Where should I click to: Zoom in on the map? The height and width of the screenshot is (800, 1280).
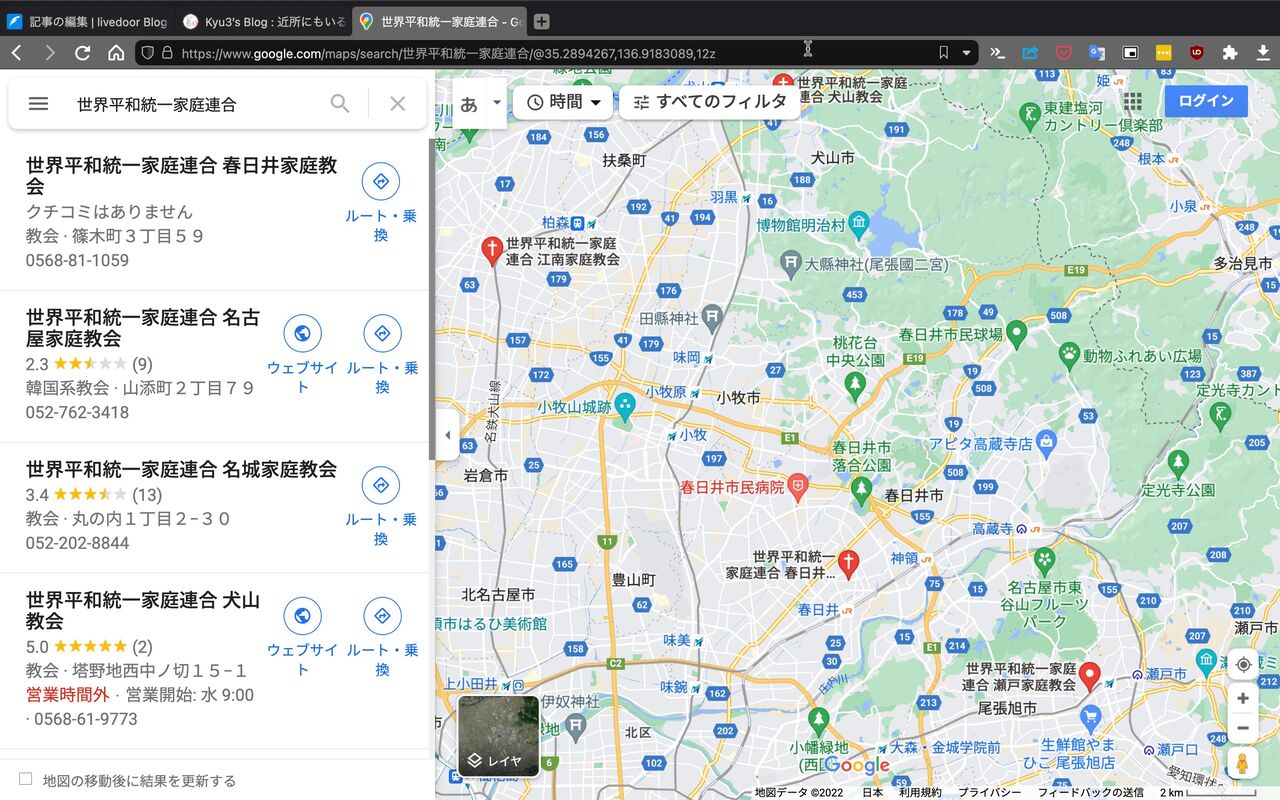[x=1243, y=698]
